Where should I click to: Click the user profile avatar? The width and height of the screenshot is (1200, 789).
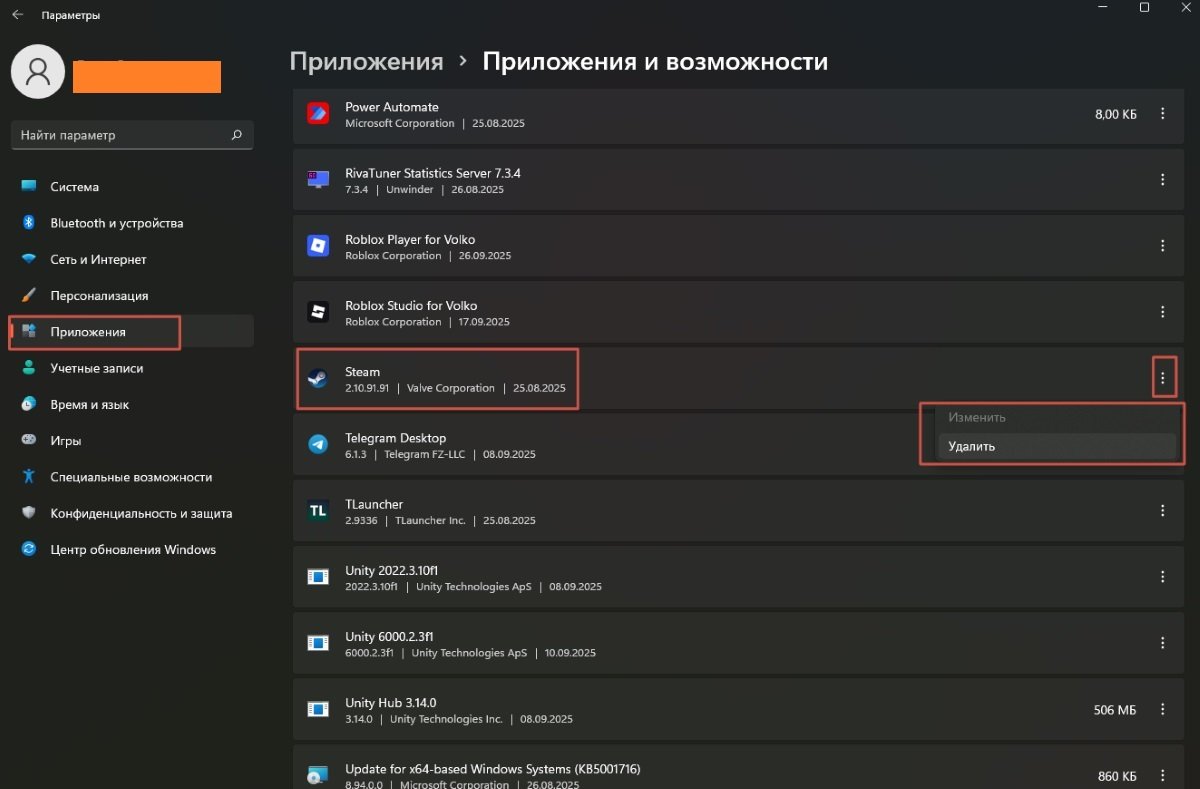38,71
